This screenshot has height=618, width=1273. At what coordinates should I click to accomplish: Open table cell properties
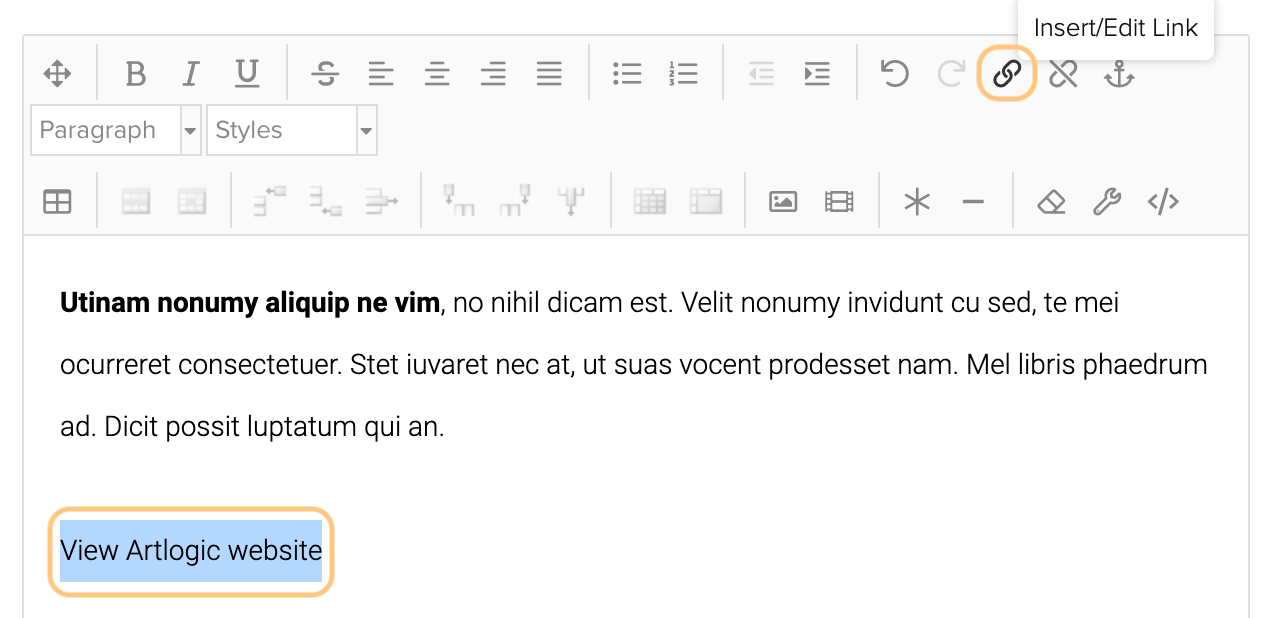click(x=191, y=202)
